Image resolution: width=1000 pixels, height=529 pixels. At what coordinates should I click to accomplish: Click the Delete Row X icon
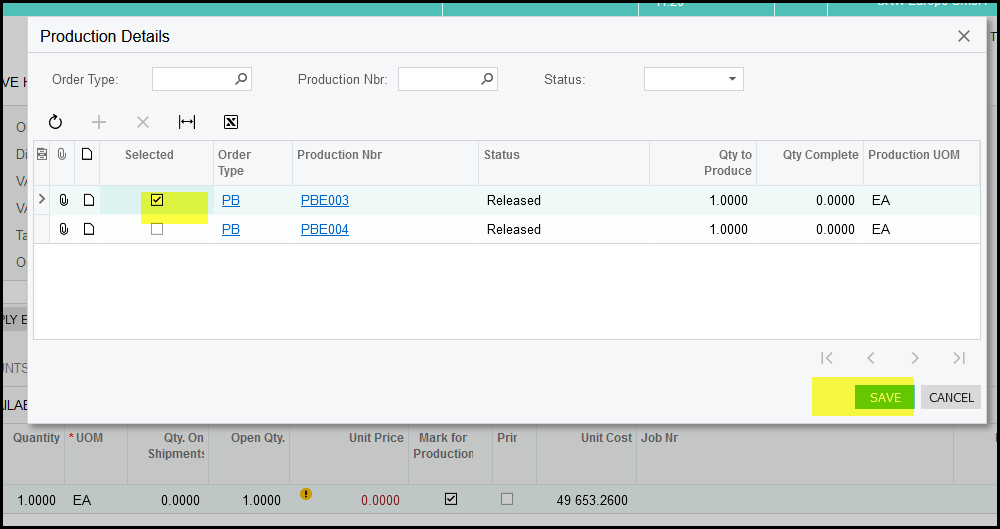(143, 122)
